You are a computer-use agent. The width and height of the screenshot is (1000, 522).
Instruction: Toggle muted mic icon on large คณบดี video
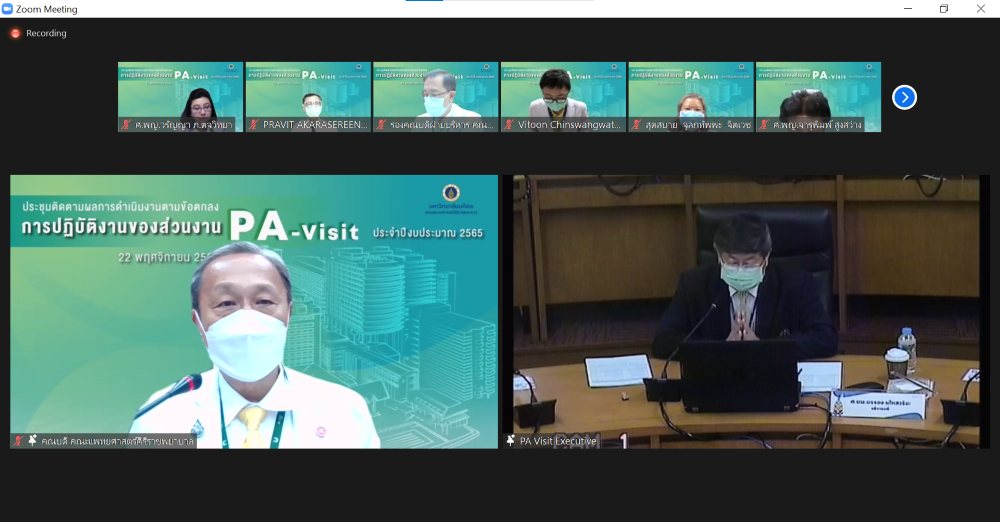click(18, 440)
